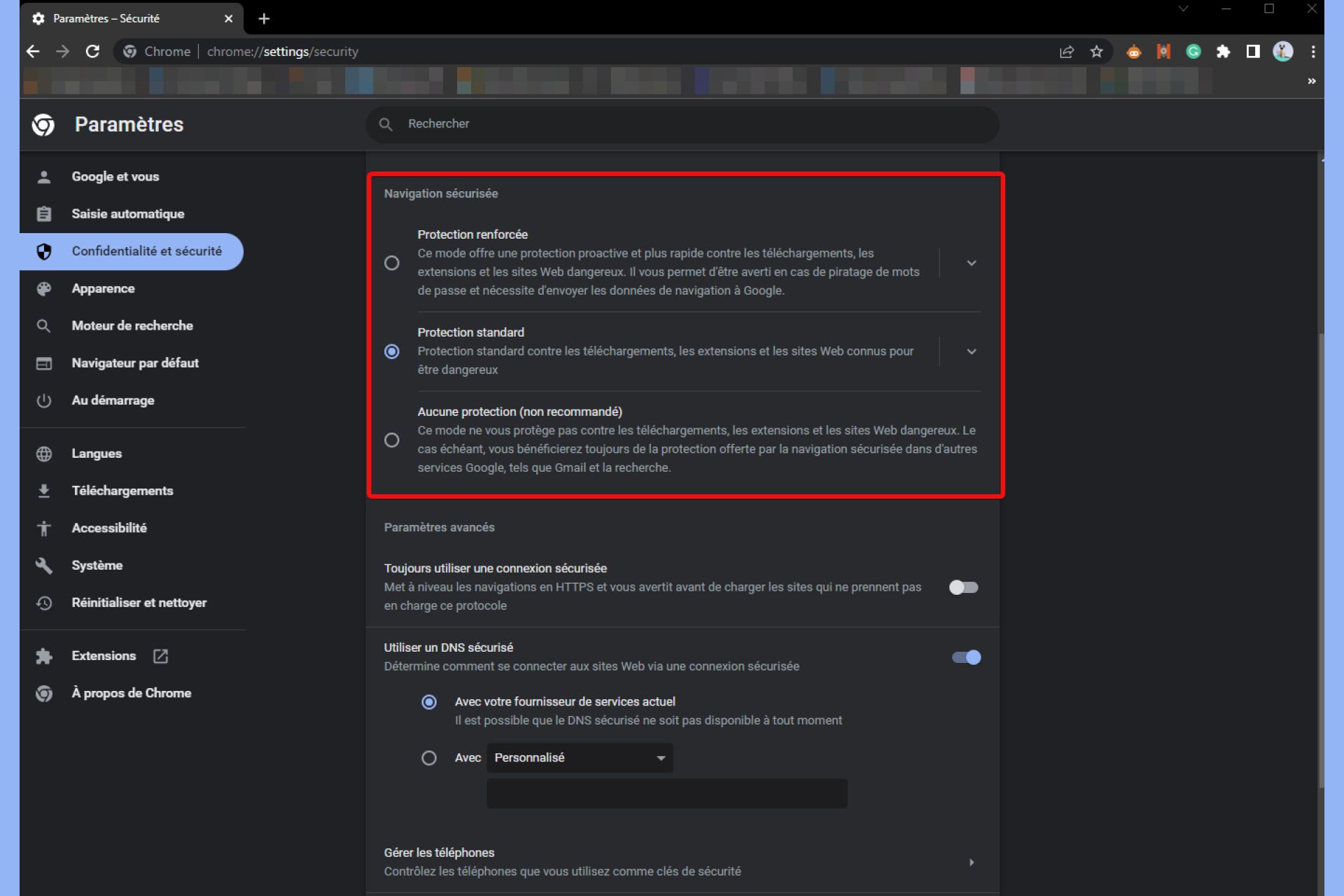Open the Personnalisé DNS dropdown
1344x896 pixels.
pyautogui.click(x=580, y=758)
